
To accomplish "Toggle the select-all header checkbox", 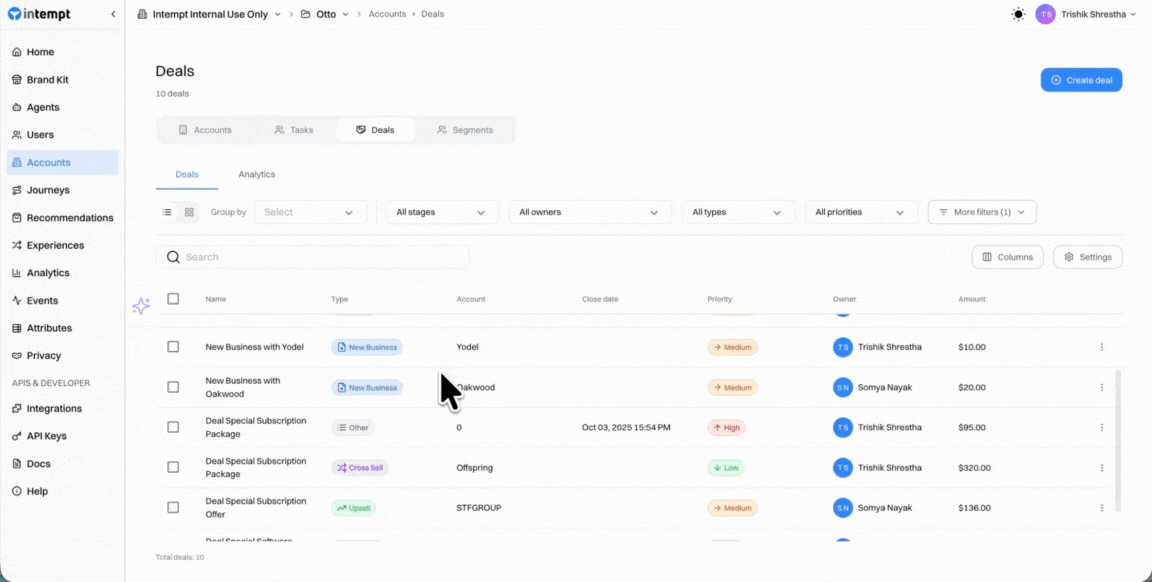I will (x=173, y=299).
